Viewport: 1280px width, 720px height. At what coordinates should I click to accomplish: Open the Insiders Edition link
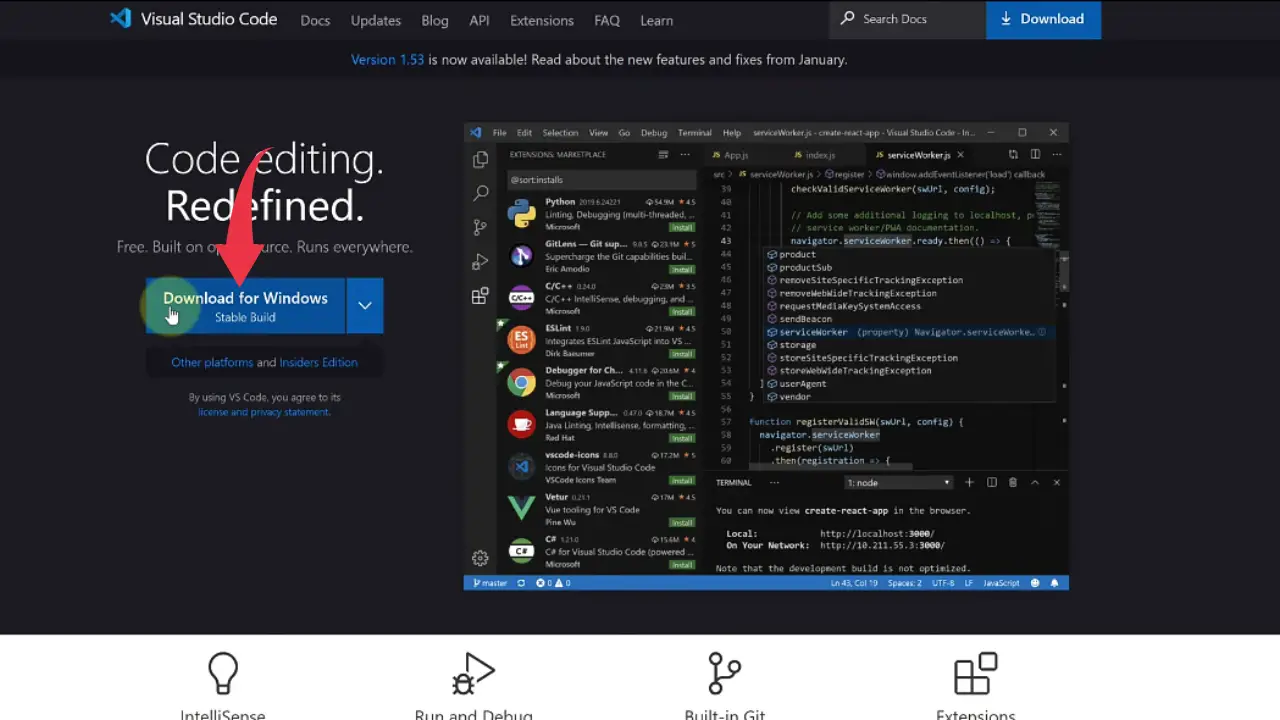(x=318, y=362)
